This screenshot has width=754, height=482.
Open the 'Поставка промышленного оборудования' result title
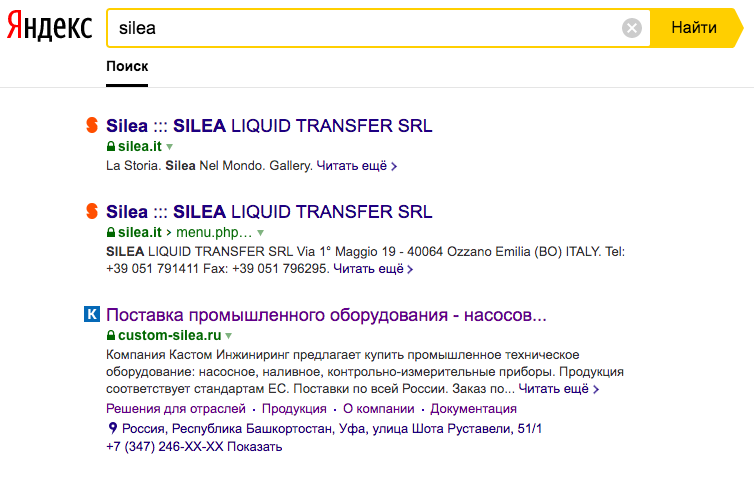tap(326, 315)
